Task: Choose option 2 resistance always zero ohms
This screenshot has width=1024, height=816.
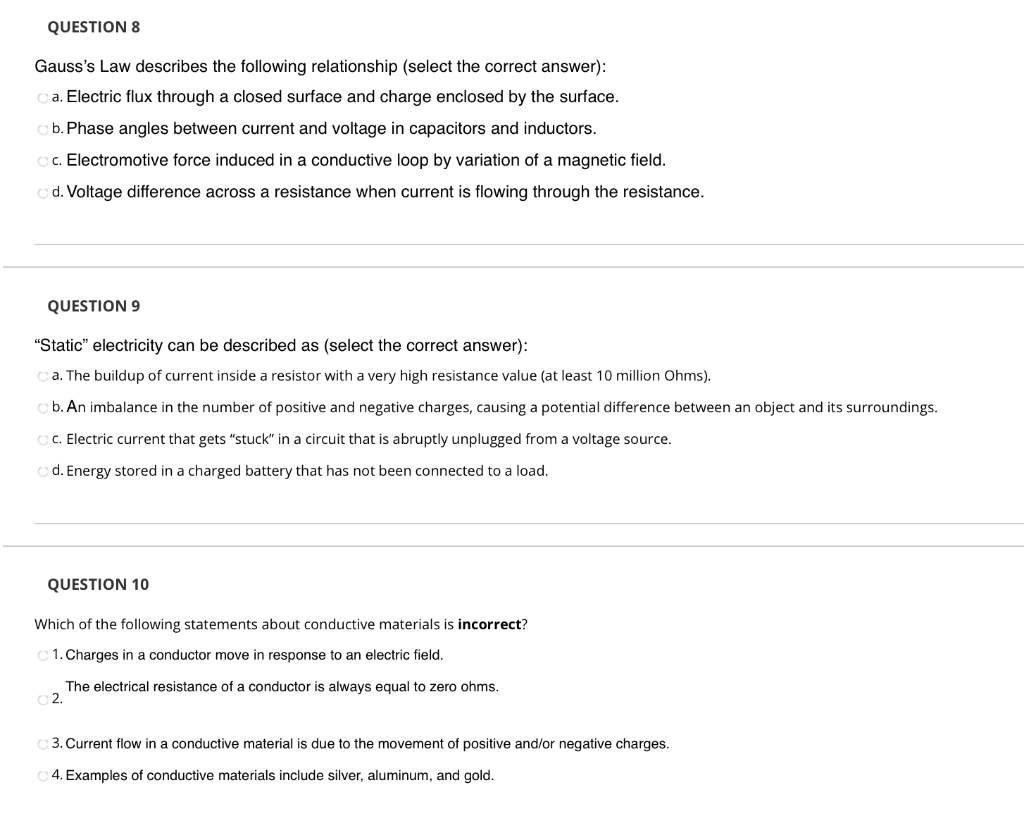Action: click(43, 700)
